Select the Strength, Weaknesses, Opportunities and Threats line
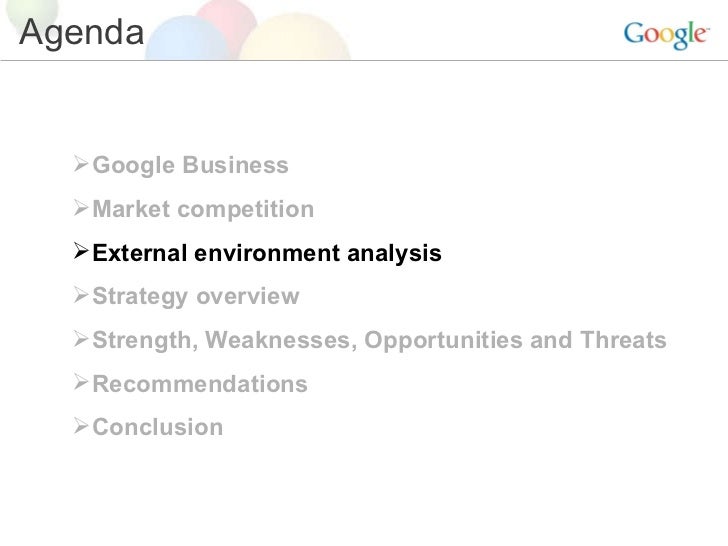 (378, 342)
